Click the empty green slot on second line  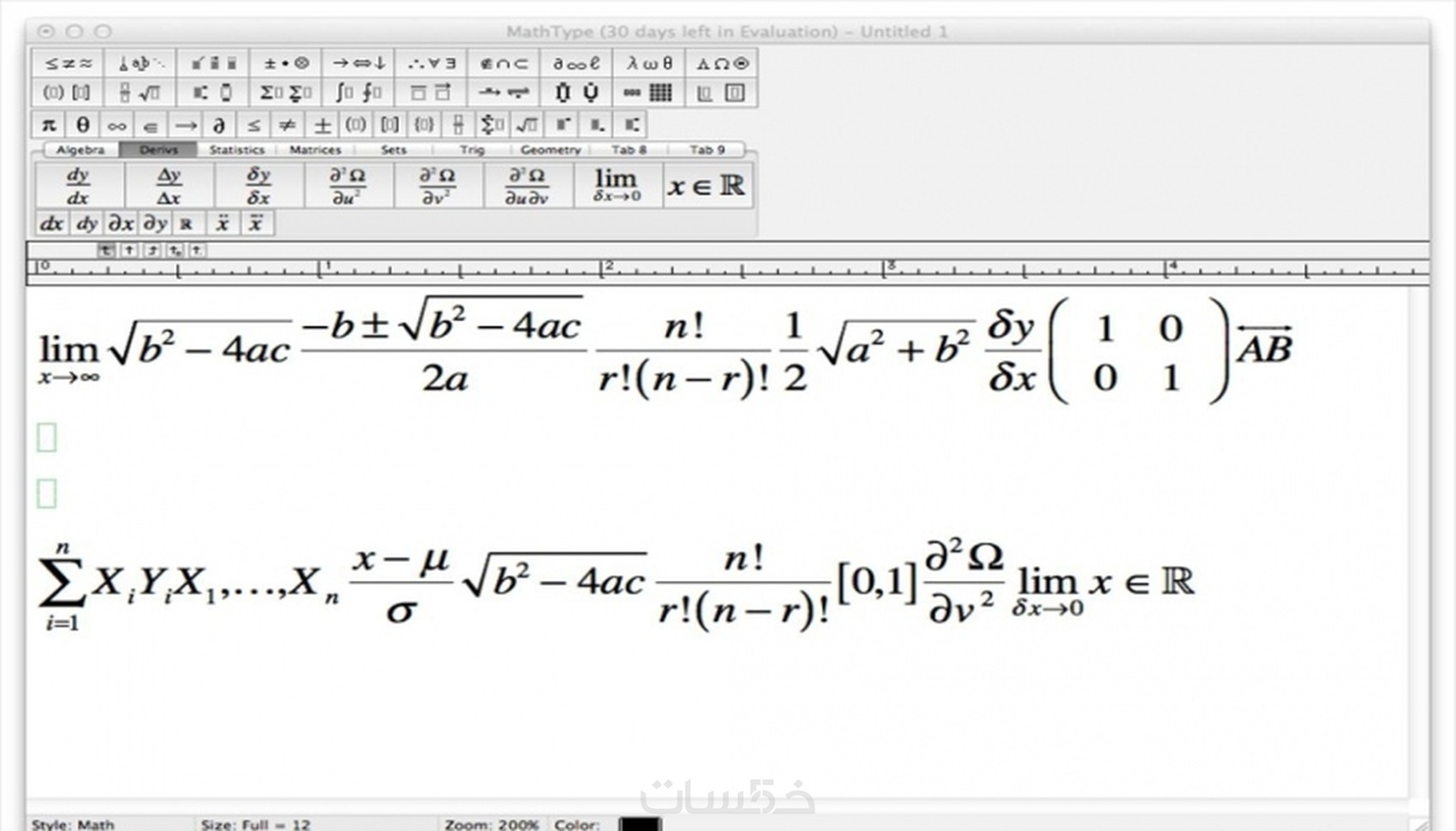point(47,437)
